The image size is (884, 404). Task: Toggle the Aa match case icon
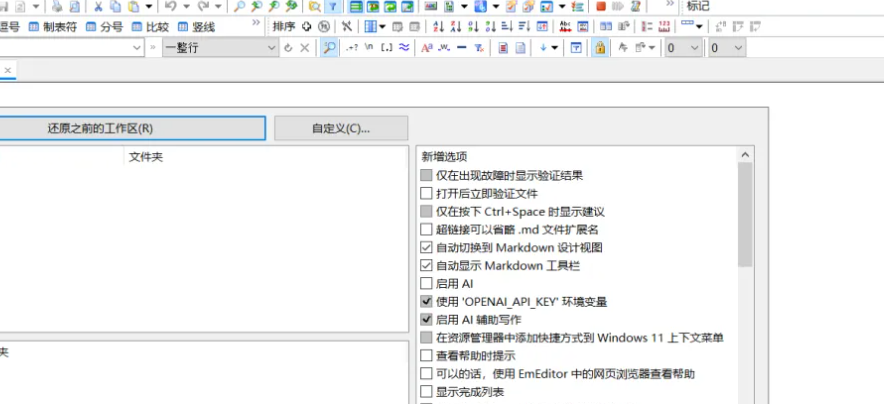pyautogui.click(x=427, y=48)
